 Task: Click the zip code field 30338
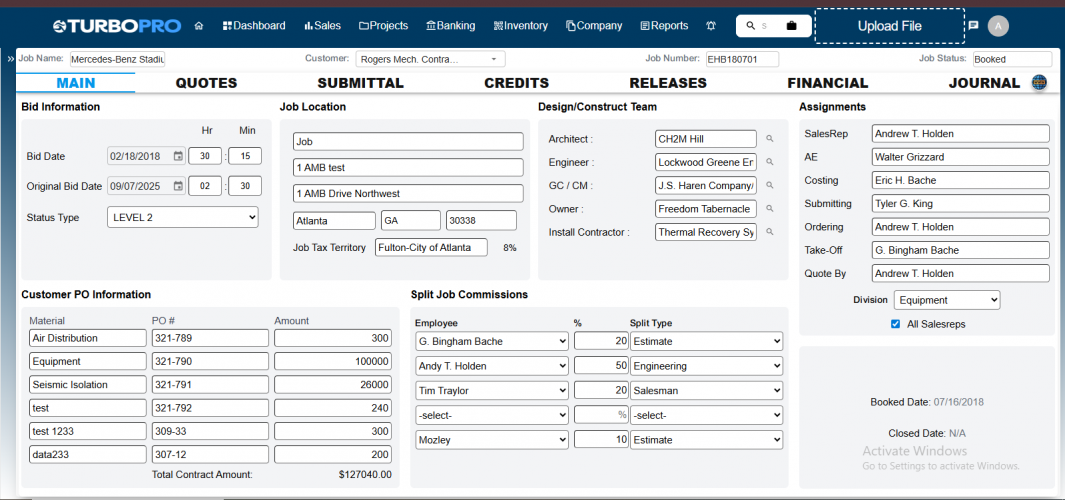[481, 221]
